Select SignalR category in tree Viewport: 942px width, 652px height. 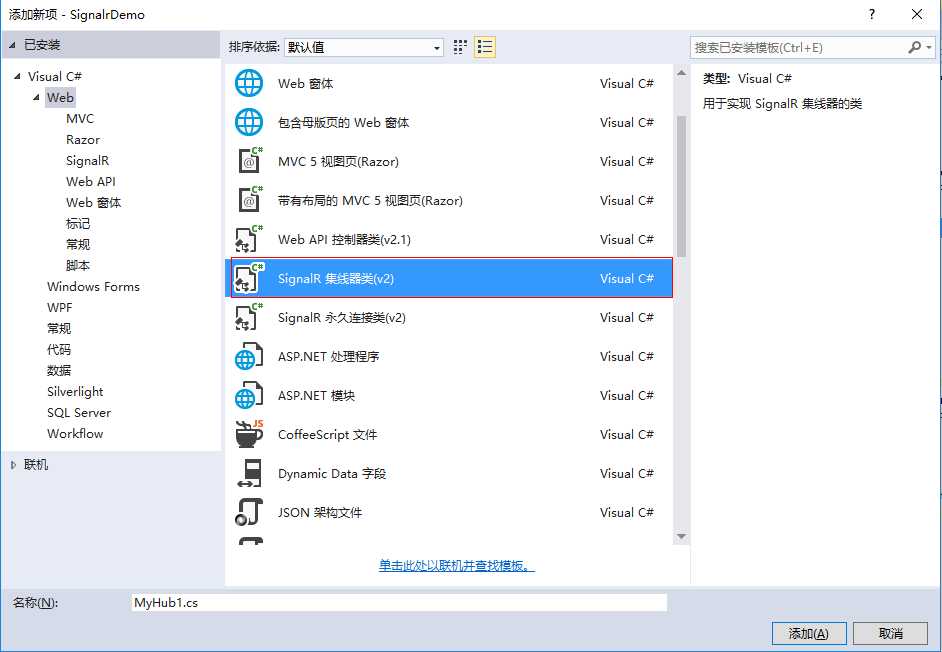coord(88,160)
